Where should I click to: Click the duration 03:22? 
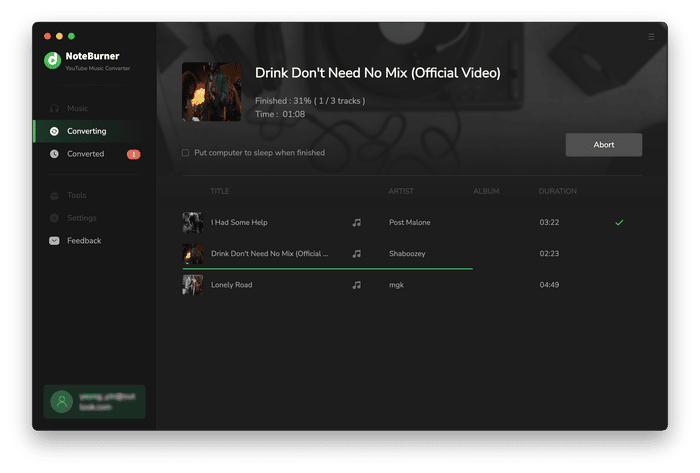click(x=549, y=222)
